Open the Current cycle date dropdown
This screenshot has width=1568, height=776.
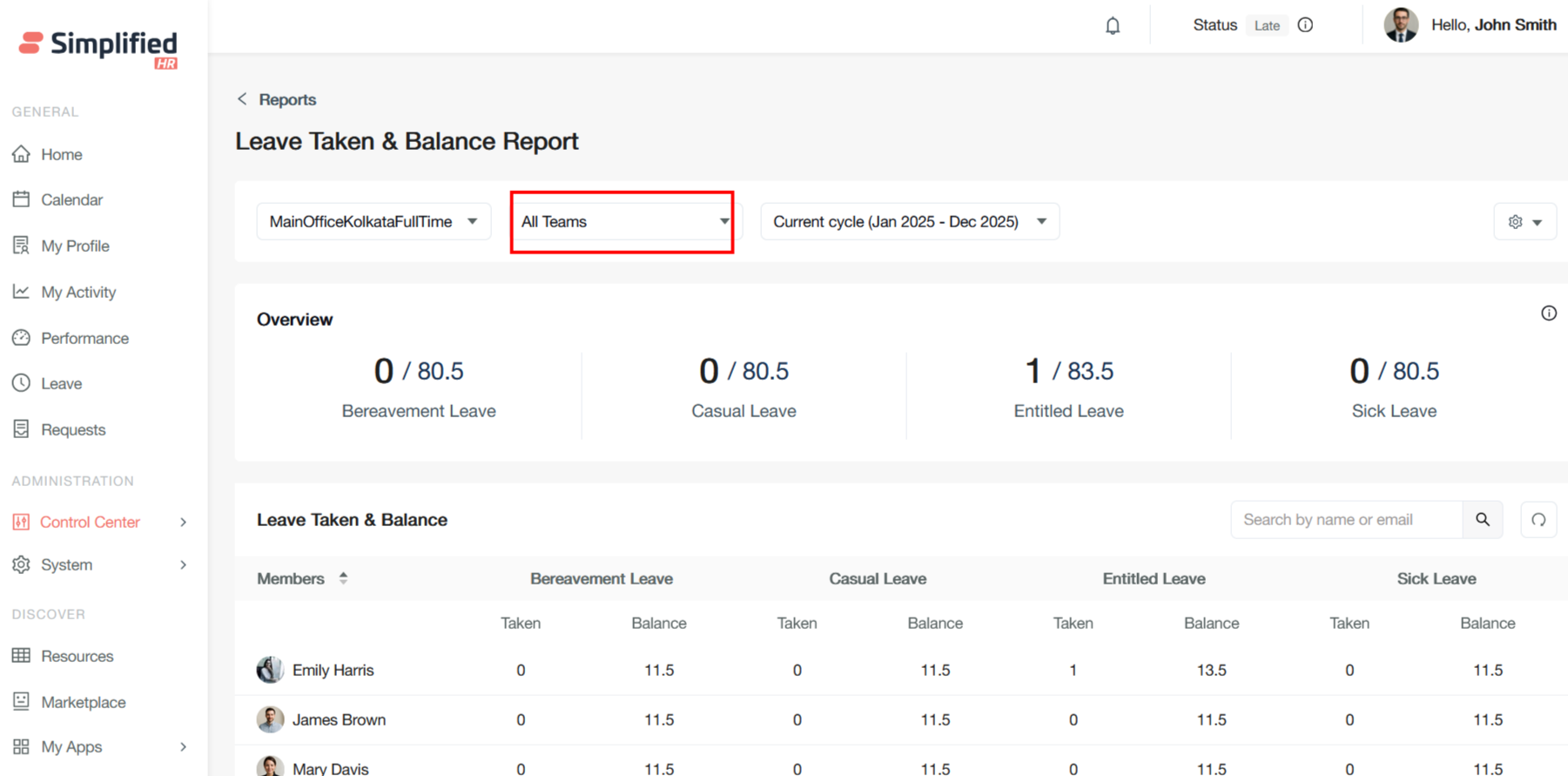point(909,222)
